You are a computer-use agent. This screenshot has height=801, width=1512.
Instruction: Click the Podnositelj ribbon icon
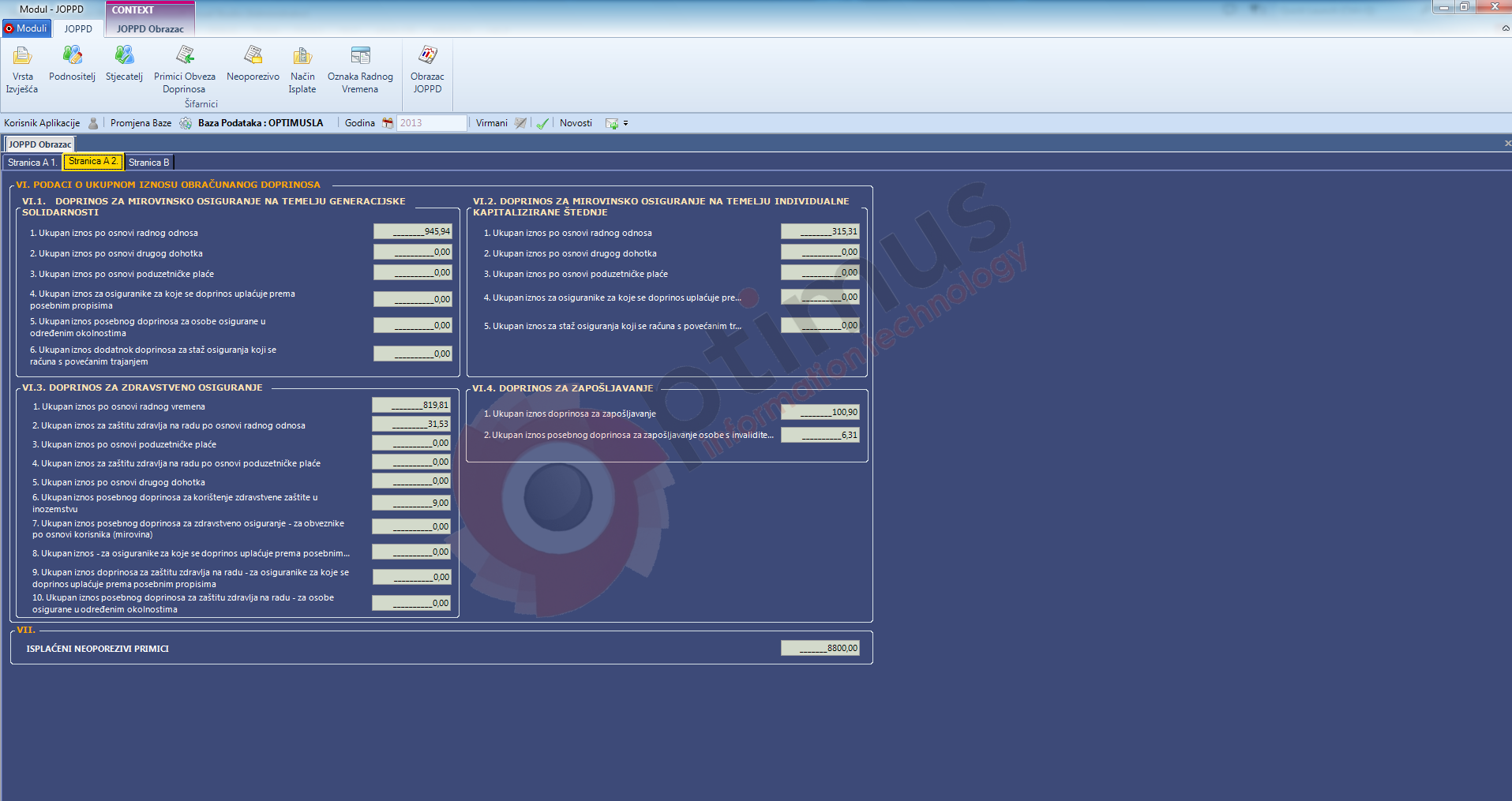[72, 56]
